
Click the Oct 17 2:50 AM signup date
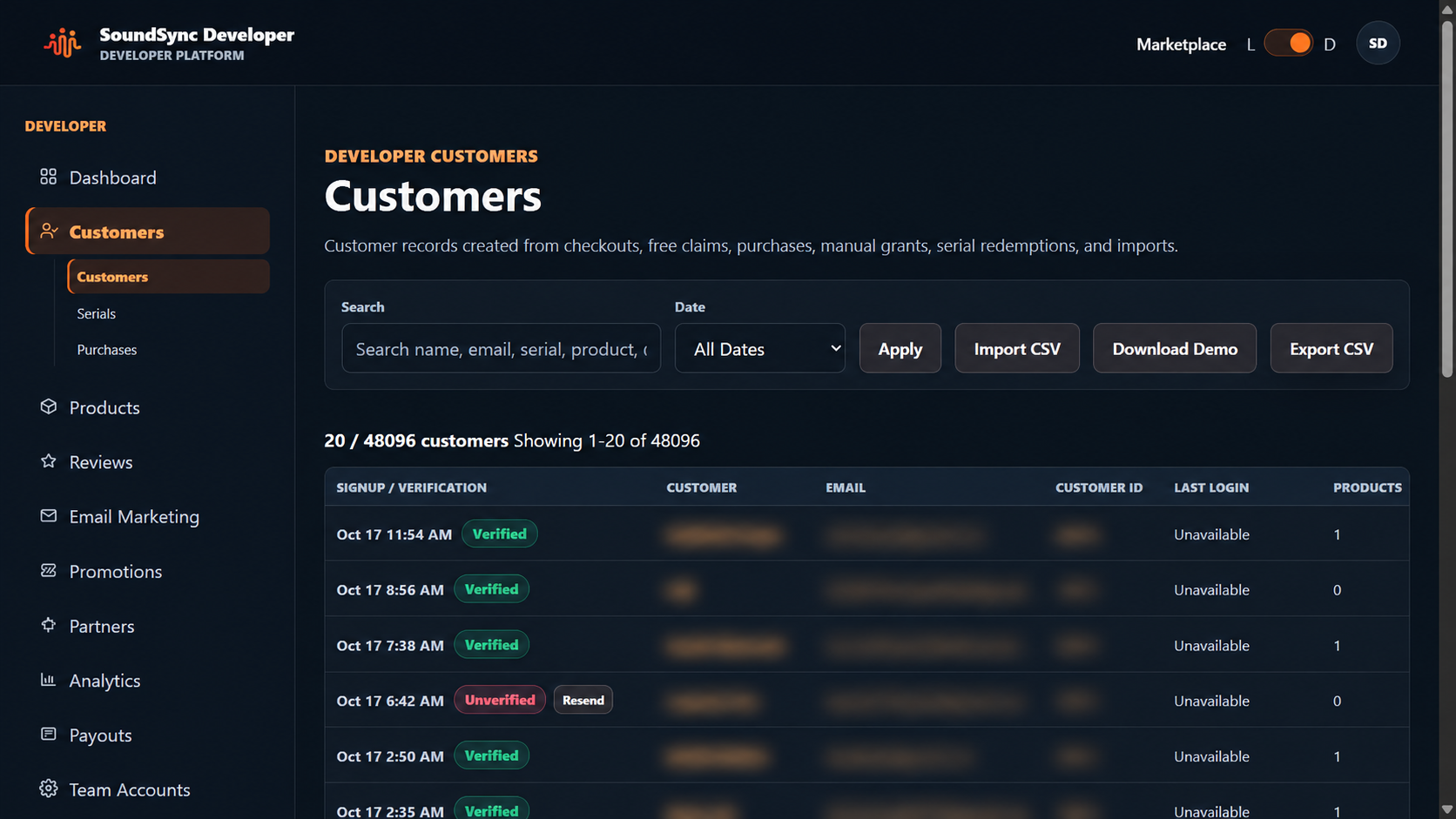pos(390,756)
